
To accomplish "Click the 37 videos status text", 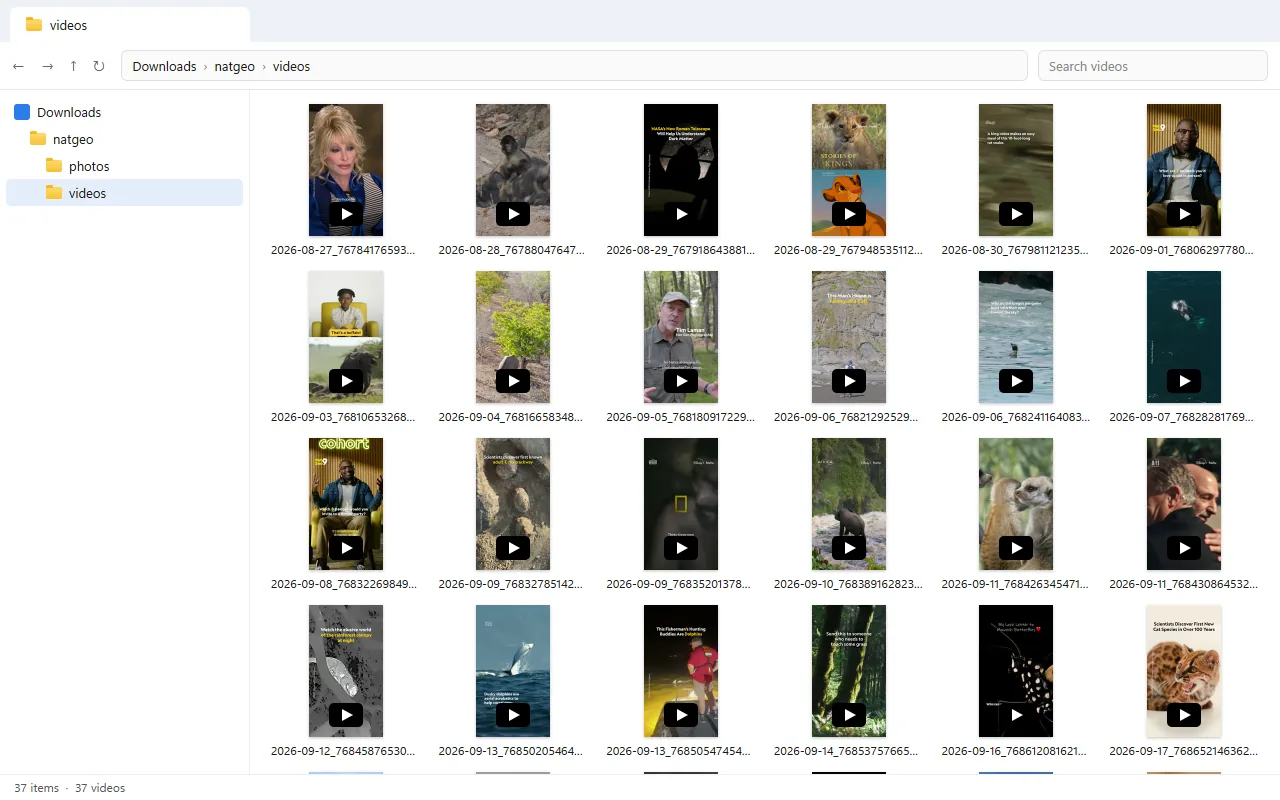I will (x=100, y=788).
